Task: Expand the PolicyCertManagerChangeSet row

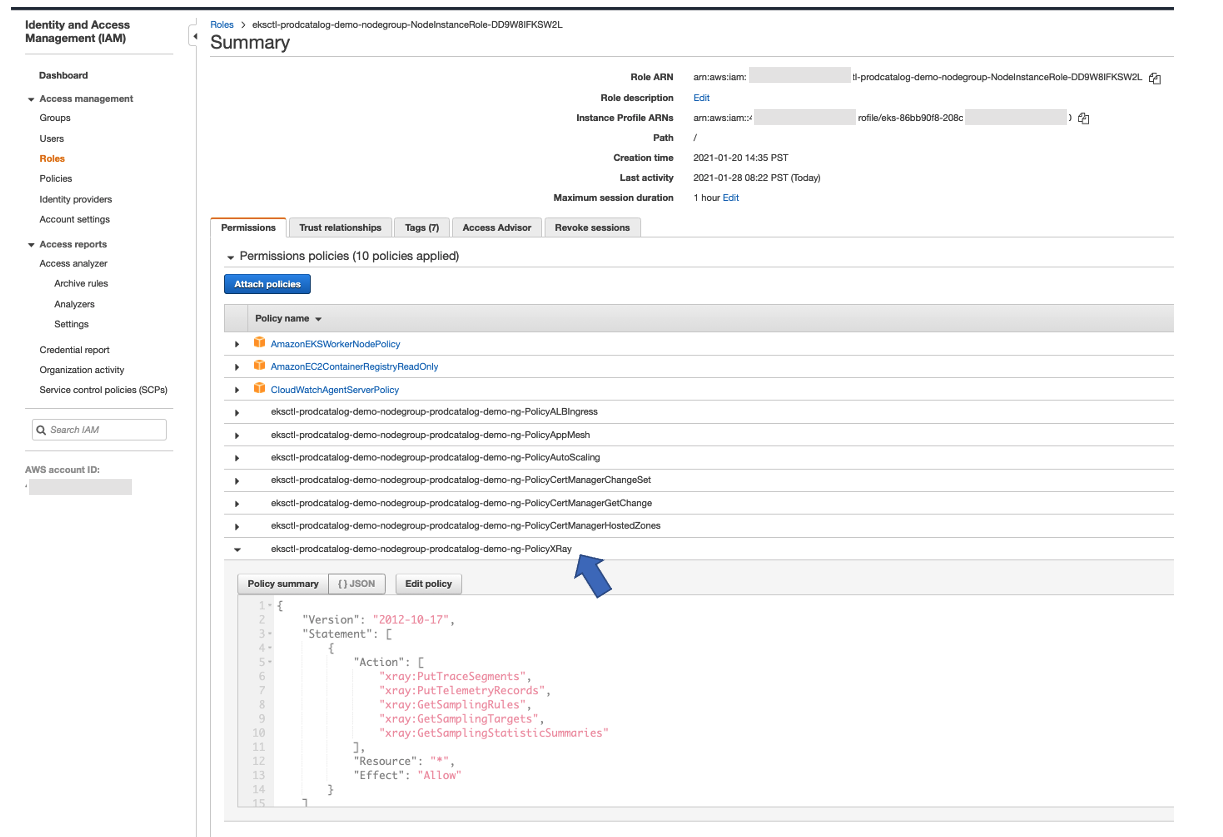Action: point(237,481)
